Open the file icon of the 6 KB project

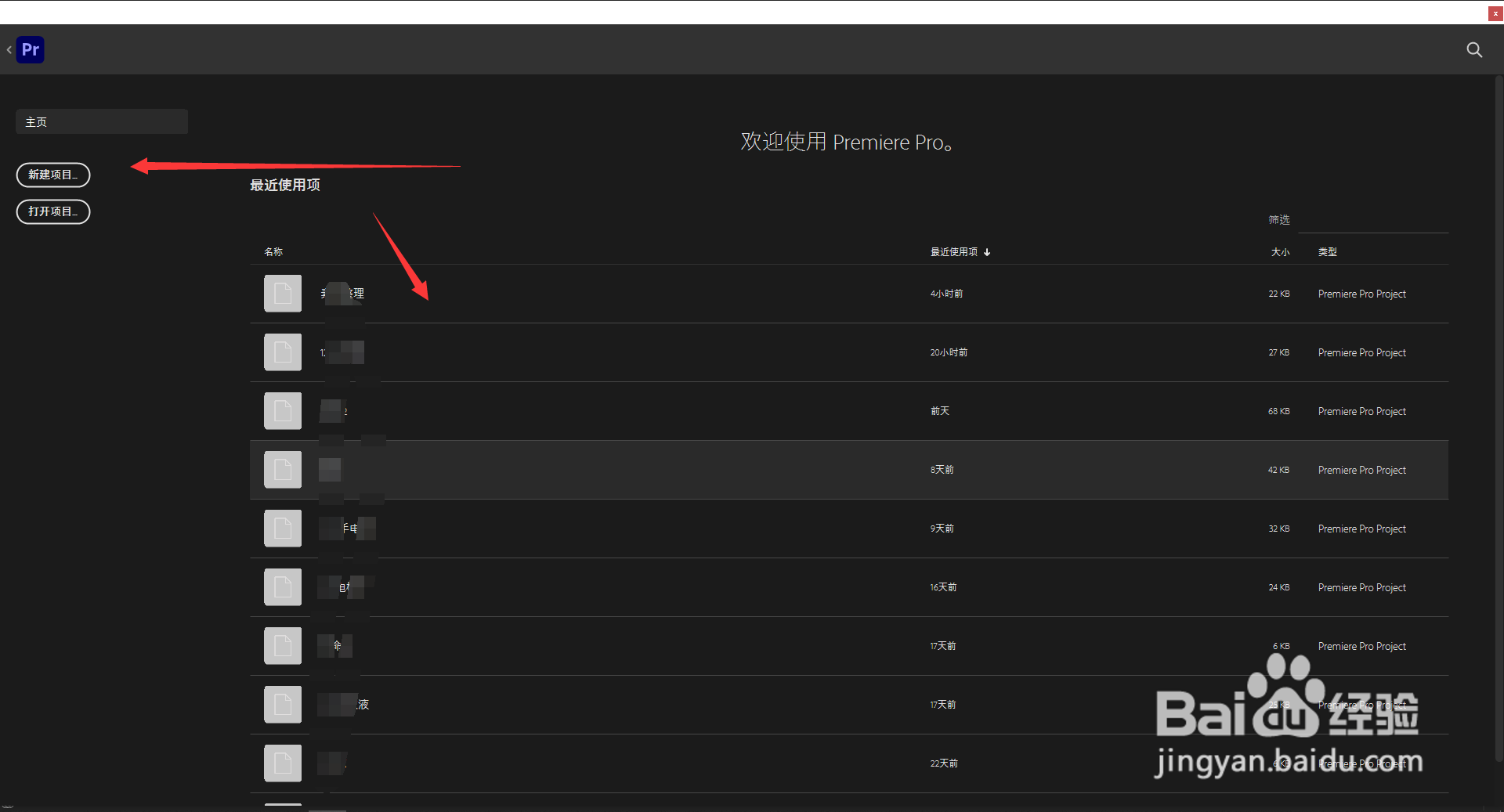click(283, 646)
